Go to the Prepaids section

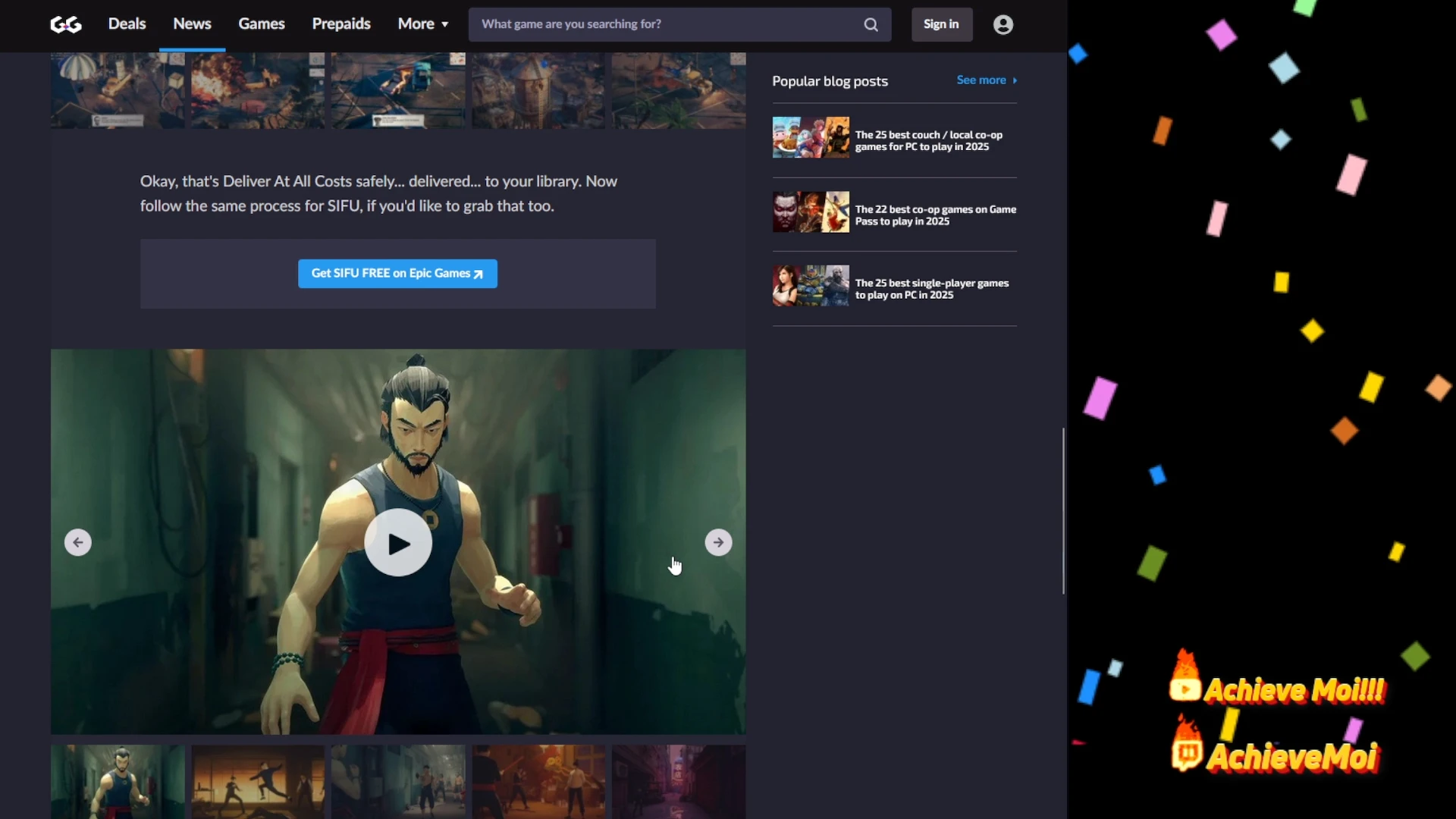tap(341, 24)
